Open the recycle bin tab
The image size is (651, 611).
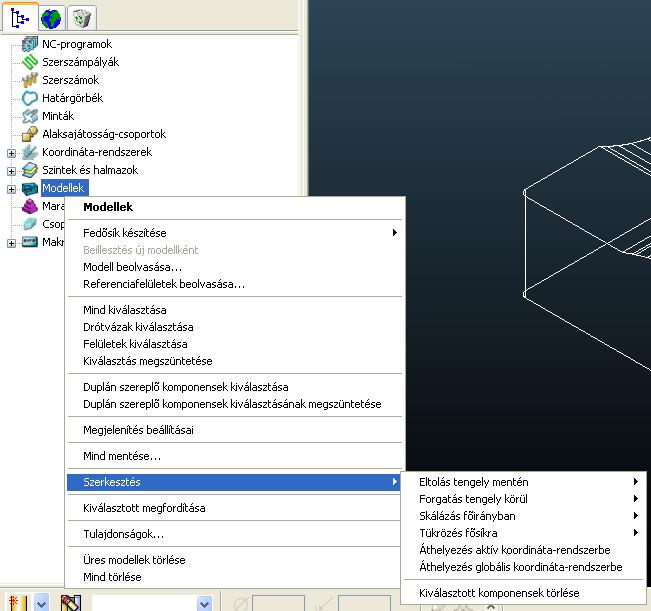tap(81, 19)
